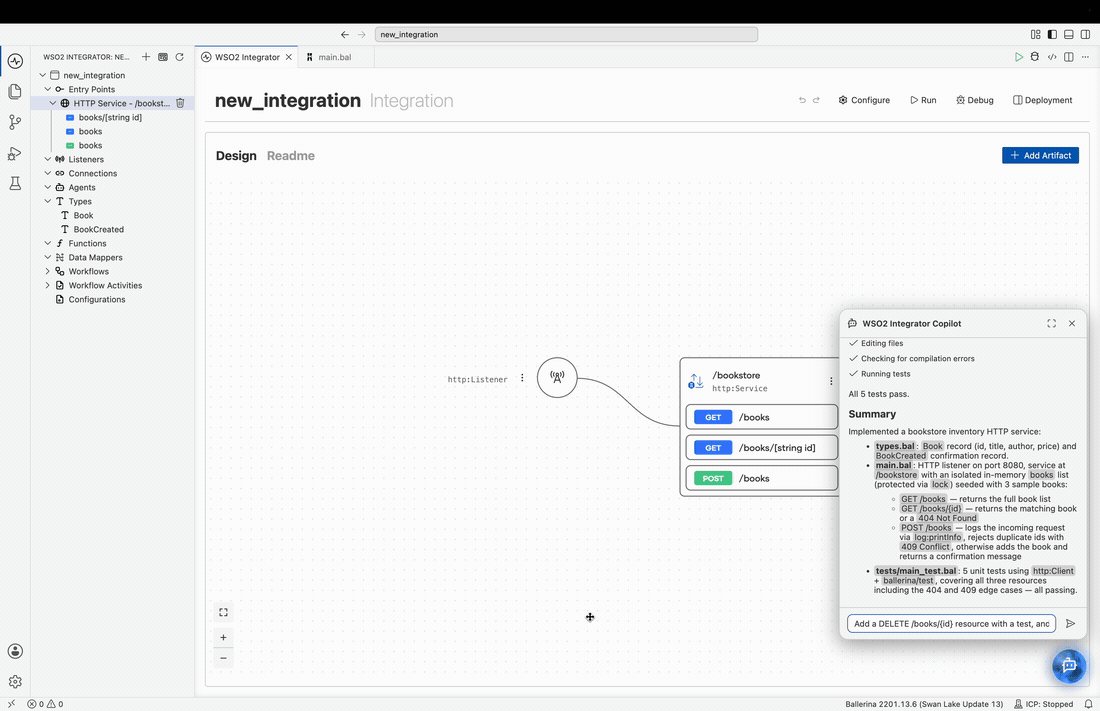The height and width of the screenshot is (711, 1100).
Task: Click the Debug button in the integration header
Action: [975, 100]
